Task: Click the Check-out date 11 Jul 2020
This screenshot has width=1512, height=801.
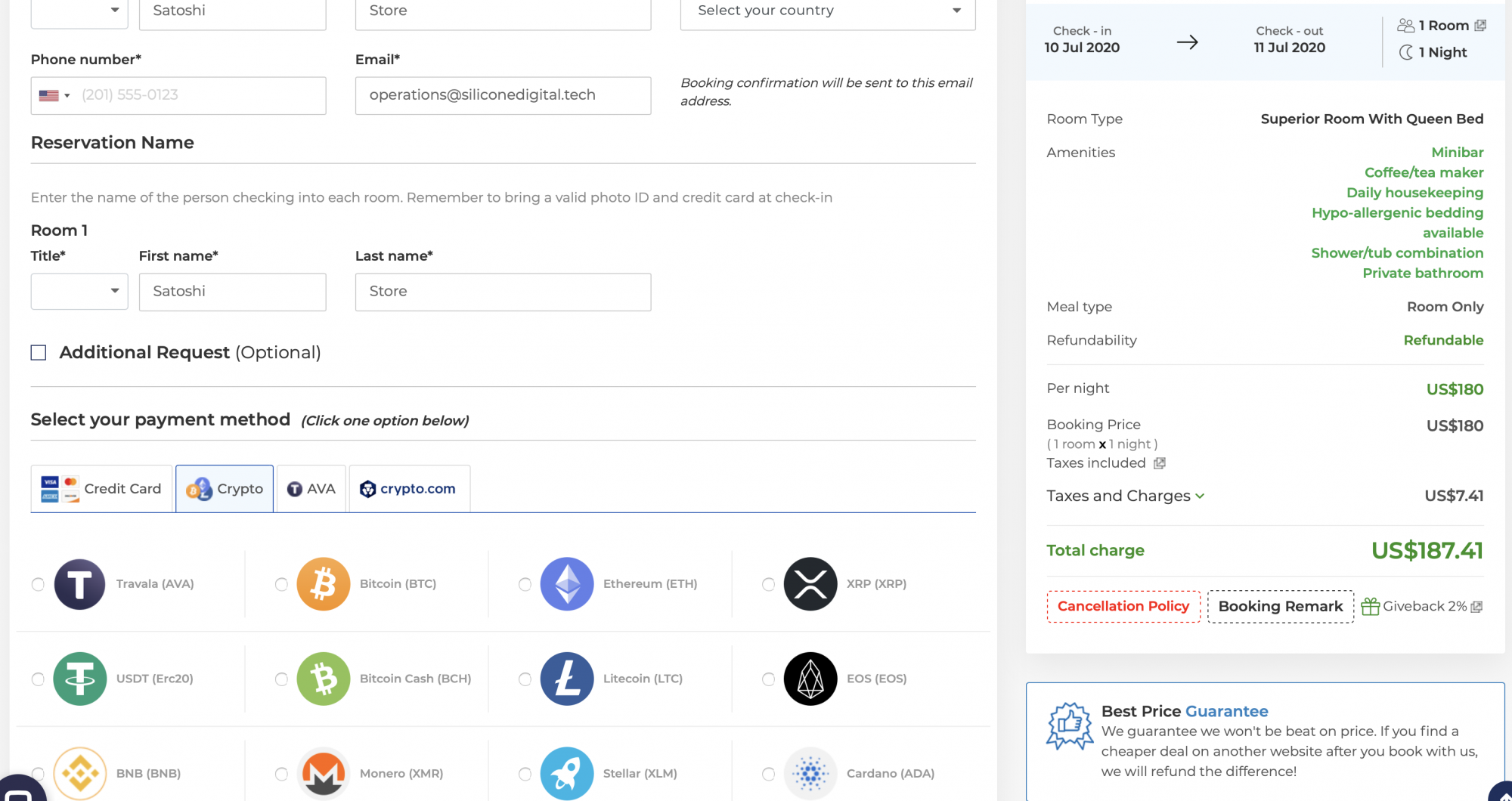Action: (x=1290, y=48)
